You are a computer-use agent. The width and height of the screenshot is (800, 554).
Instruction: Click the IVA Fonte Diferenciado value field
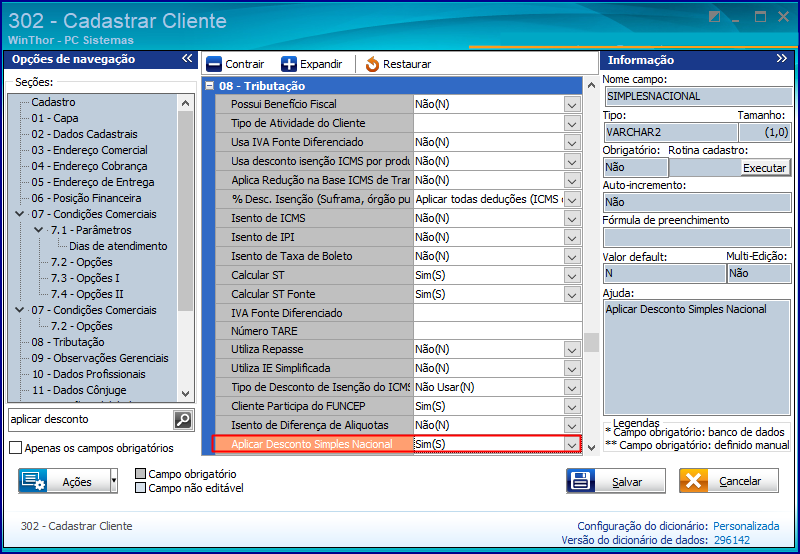tap(497, 313)
